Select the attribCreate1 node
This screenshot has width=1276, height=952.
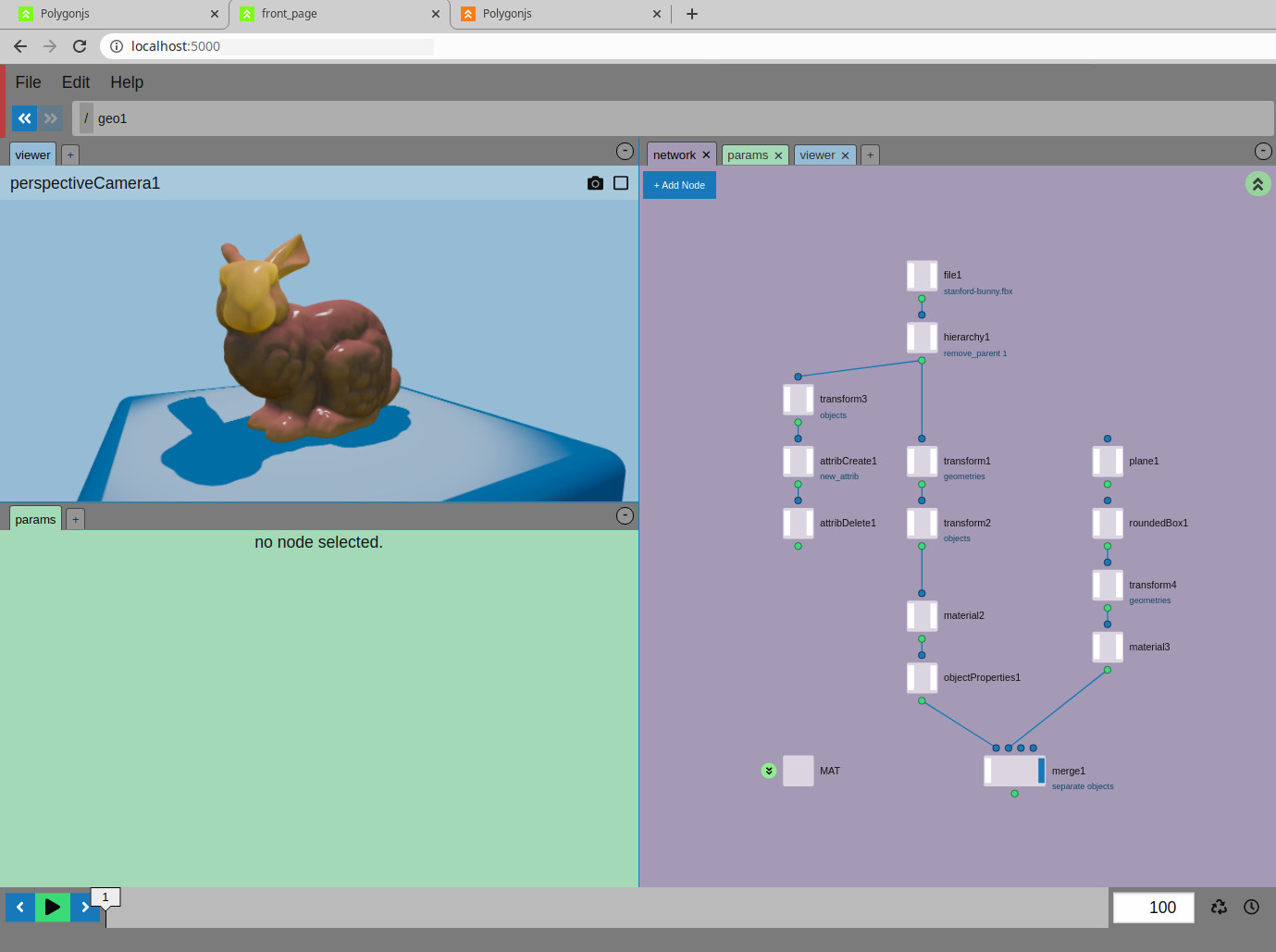click(798, 462)
